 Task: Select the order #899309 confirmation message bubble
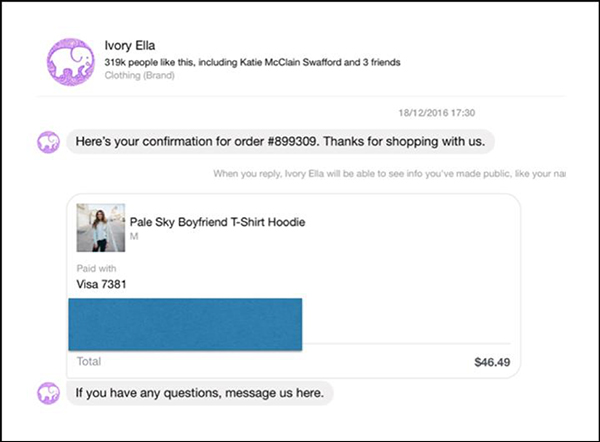pos(280,142)
